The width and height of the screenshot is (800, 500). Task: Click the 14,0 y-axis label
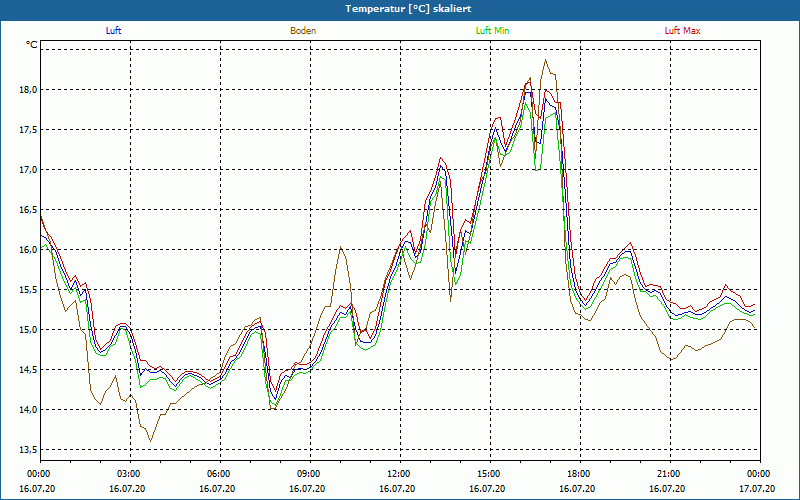point(29,410)
